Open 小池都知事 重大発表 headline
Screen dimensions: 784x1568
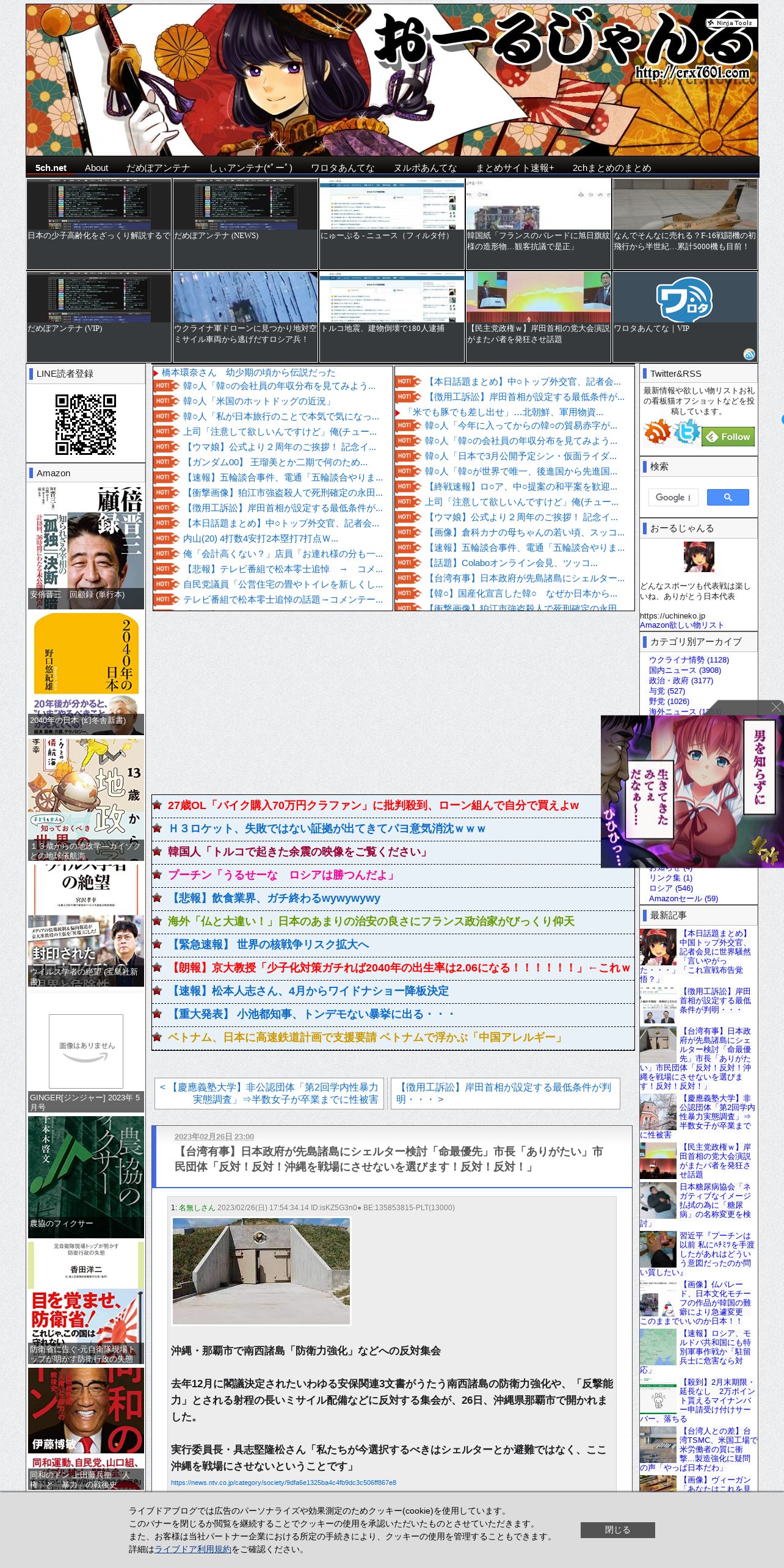click(x=311, y=1014)
